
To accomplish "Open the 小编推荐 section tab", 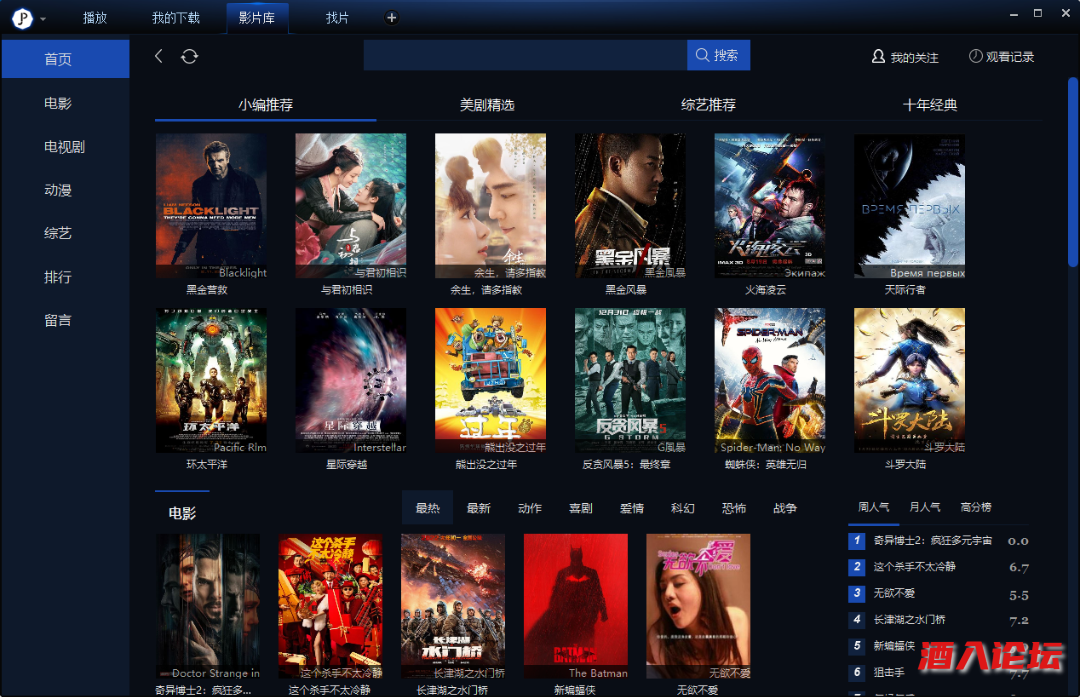I will click(266, 105).
